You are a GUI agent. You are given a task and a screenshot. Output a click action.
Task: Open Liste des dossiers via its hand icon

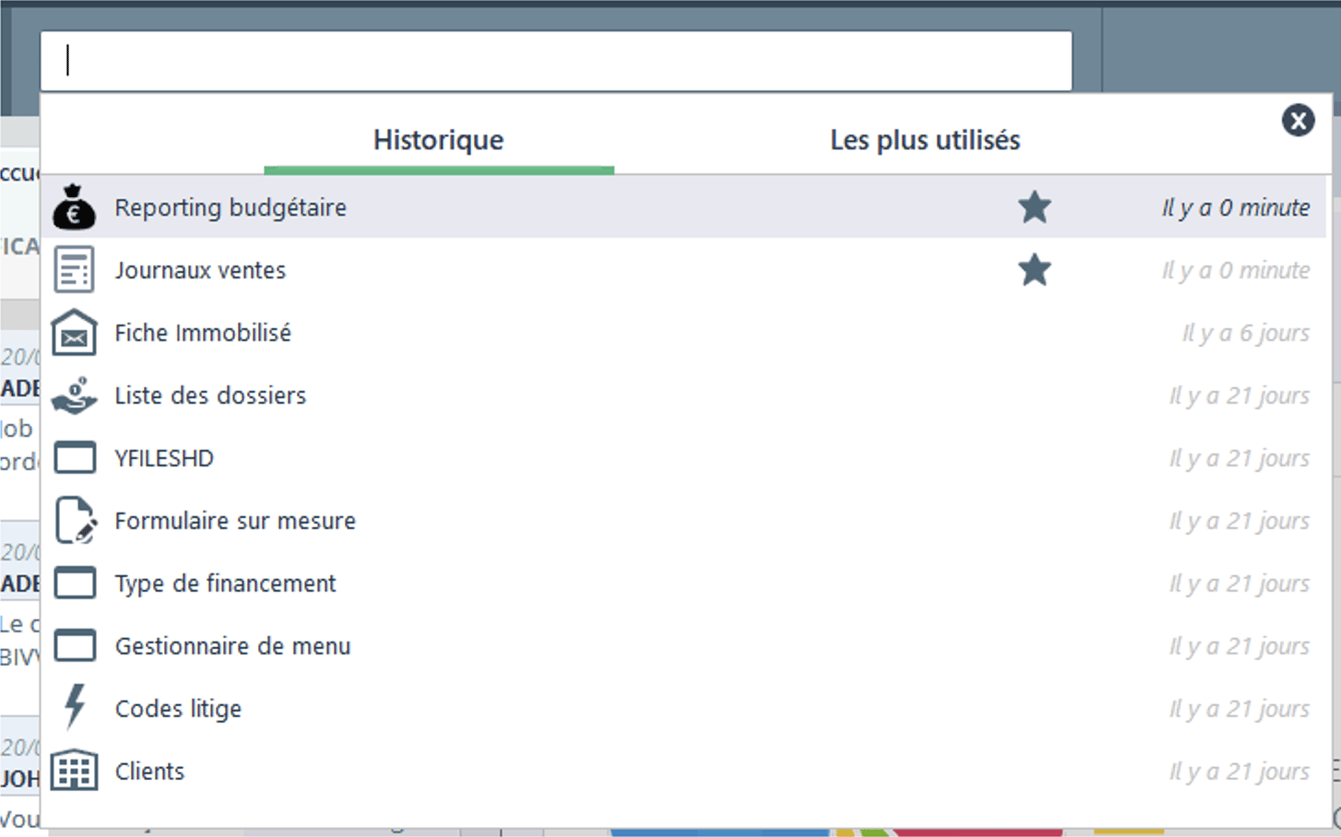pyautogui.click(x=75, y=395)
